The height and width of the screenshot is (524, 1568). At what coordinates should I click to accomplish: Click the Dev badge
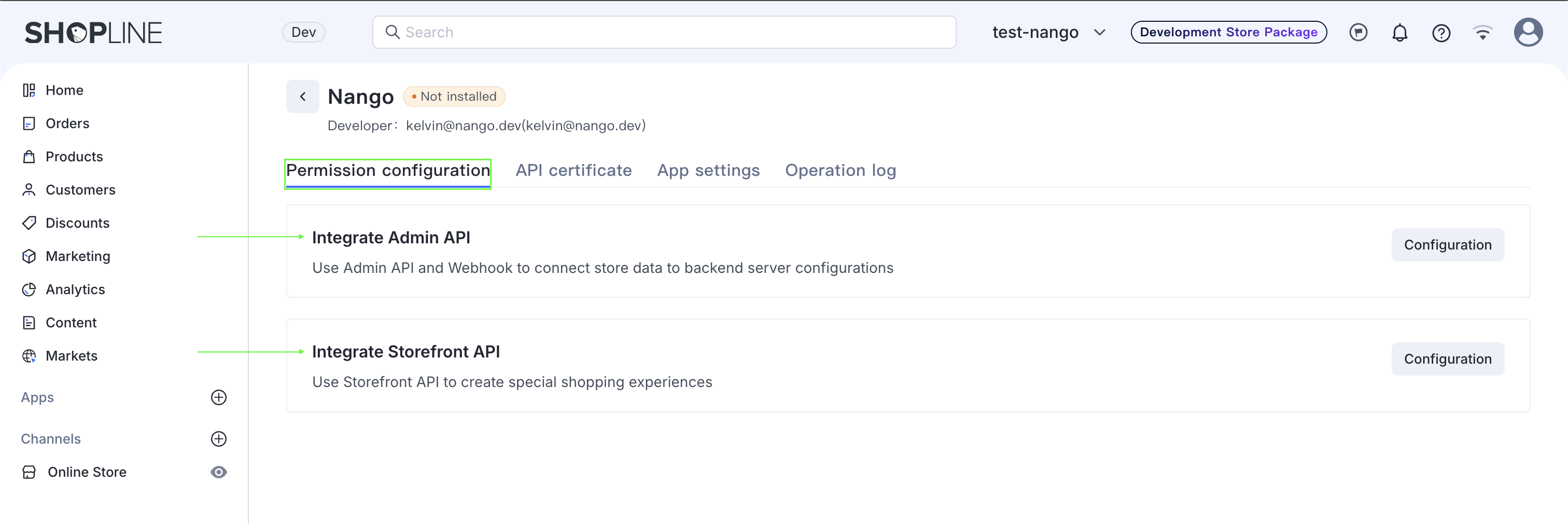pos(304,32)
